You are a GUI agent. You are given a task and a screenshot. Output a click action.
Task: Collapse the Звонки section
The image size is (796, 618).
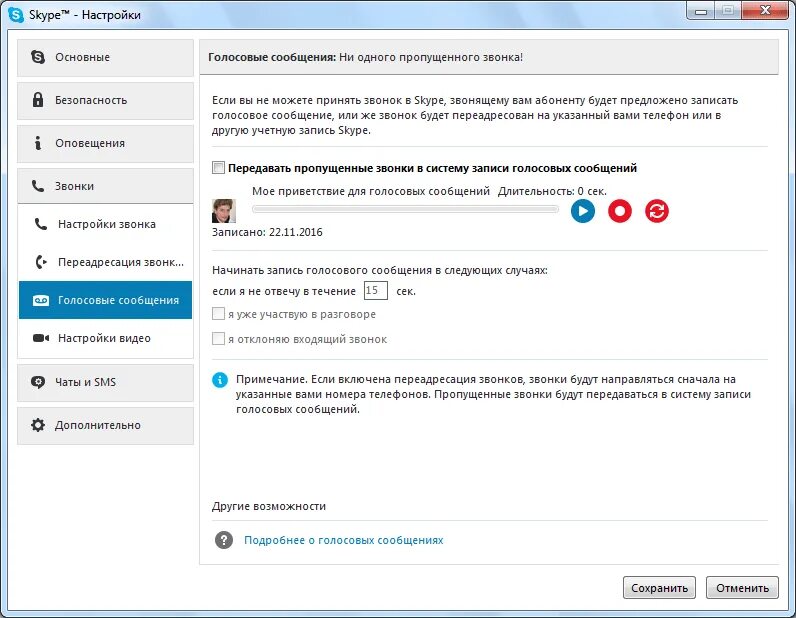point(106,186)
